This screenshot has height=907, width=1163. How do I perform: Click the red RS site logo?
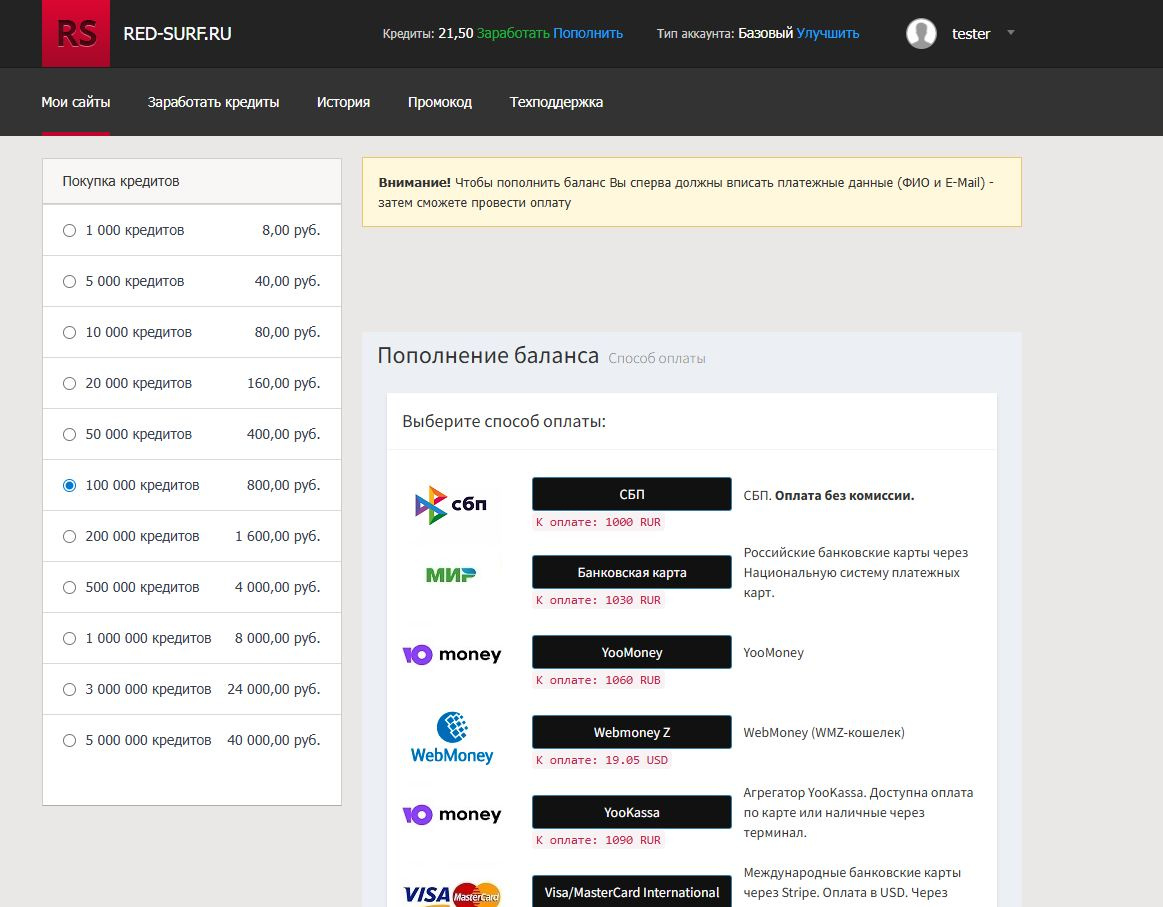coord(76,33)
